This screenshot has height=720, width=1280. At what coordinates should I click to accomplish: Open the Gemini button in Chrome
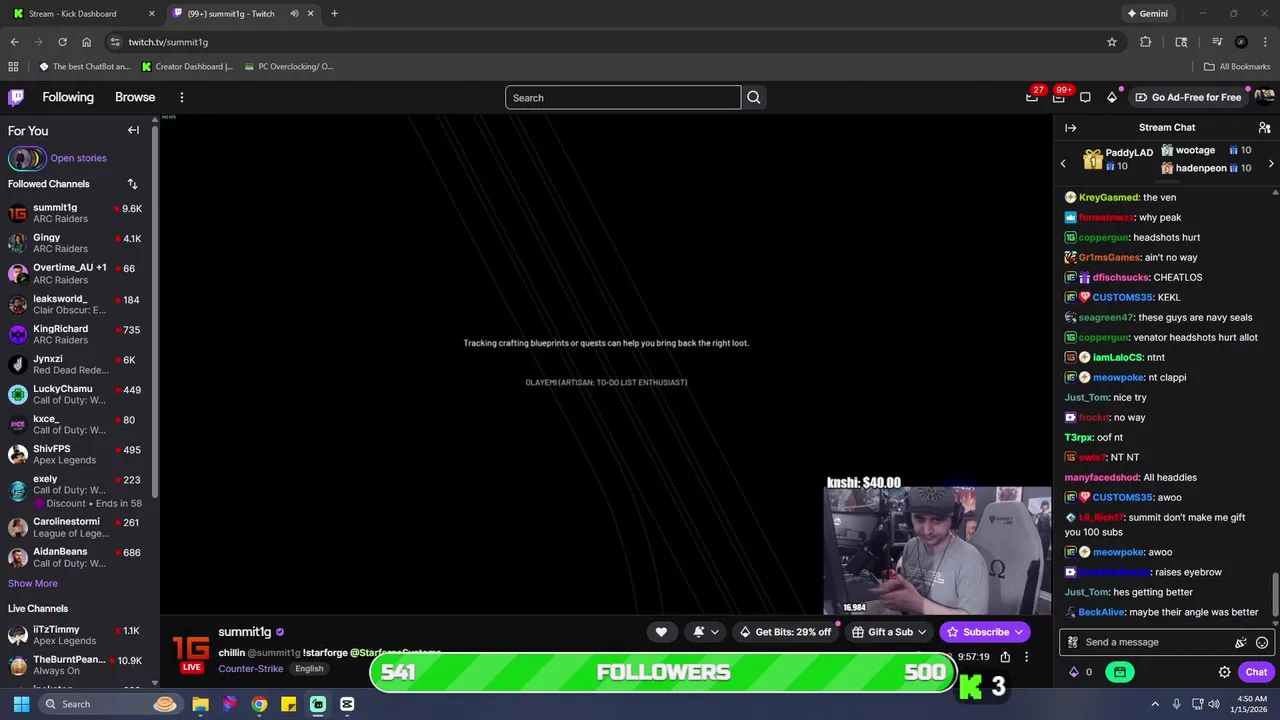[1147, 14]
